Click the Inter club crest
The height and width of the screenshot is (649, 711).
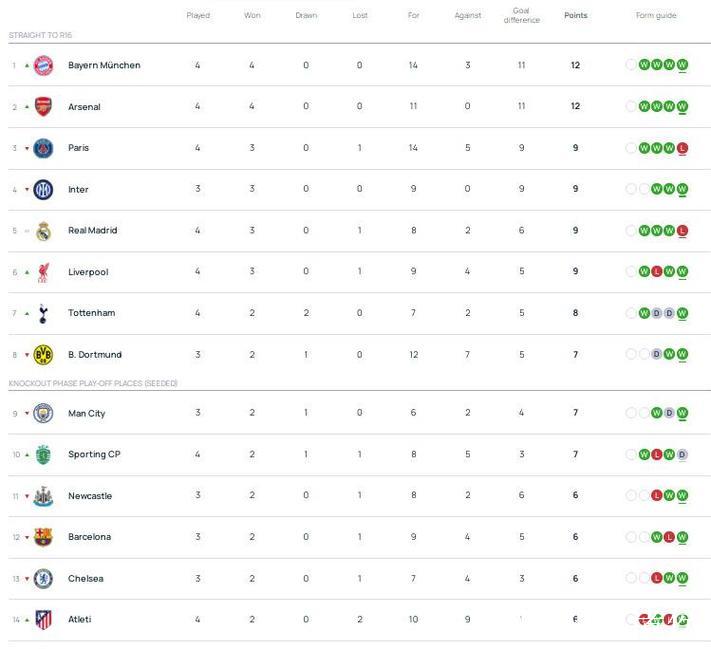43,189
